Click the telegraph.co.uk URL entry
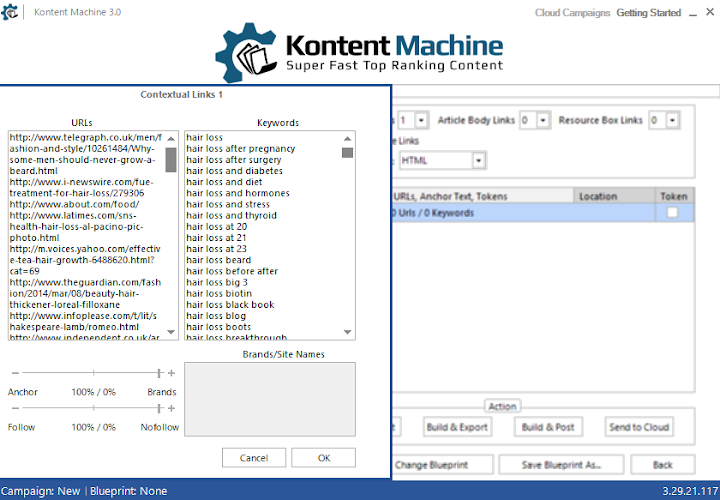 click(86, 154)
